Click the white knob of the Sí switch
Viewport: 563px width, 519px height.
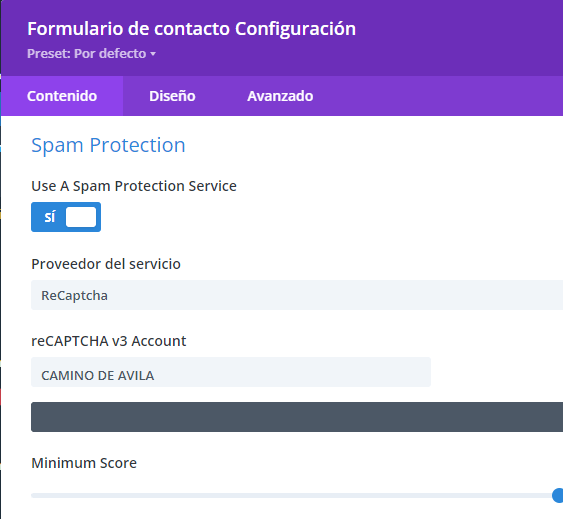(81, 217)
